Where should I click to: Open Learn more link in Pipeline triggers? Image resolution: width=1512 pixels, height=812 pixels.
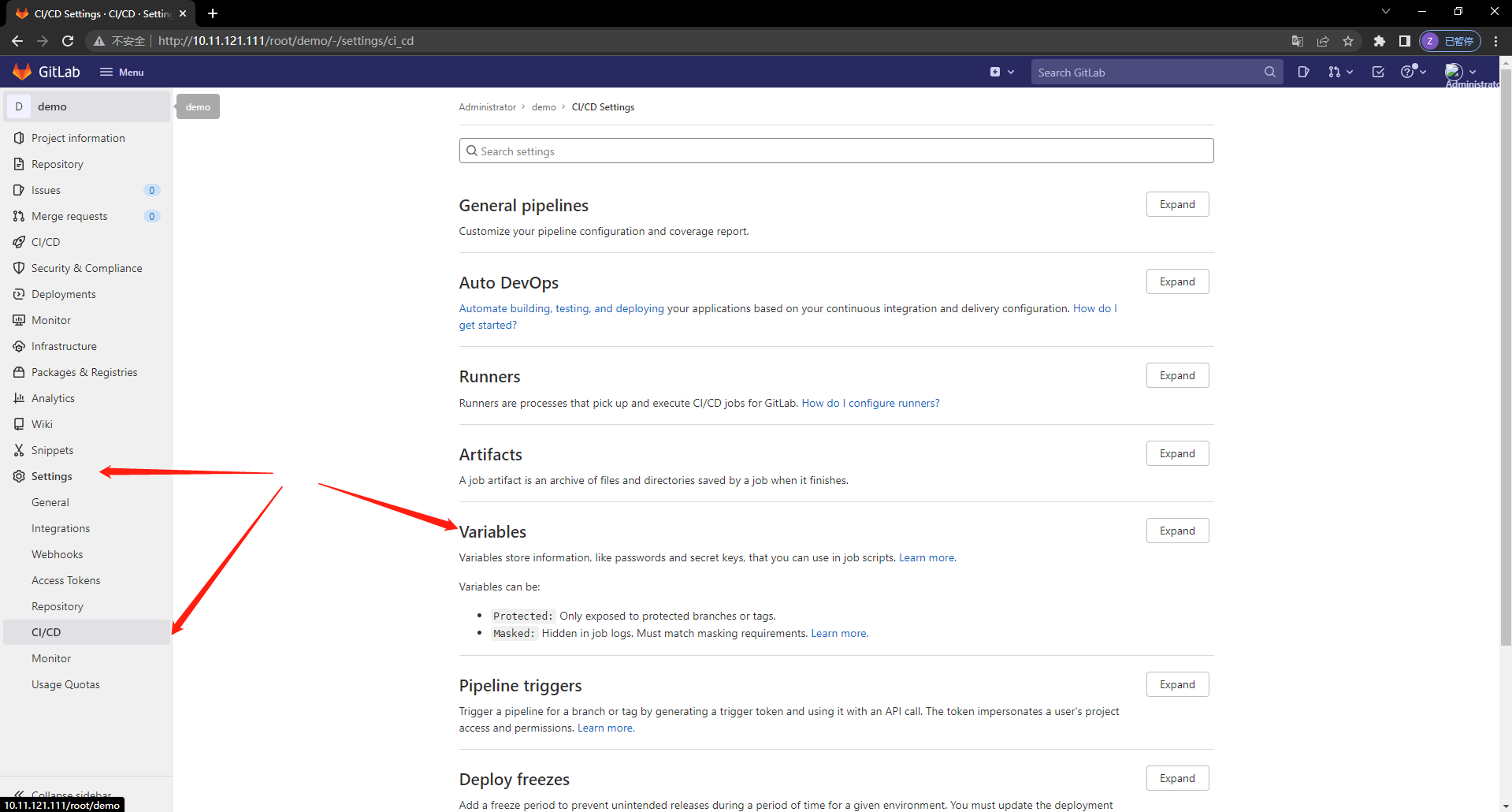[x=606, y=728]
